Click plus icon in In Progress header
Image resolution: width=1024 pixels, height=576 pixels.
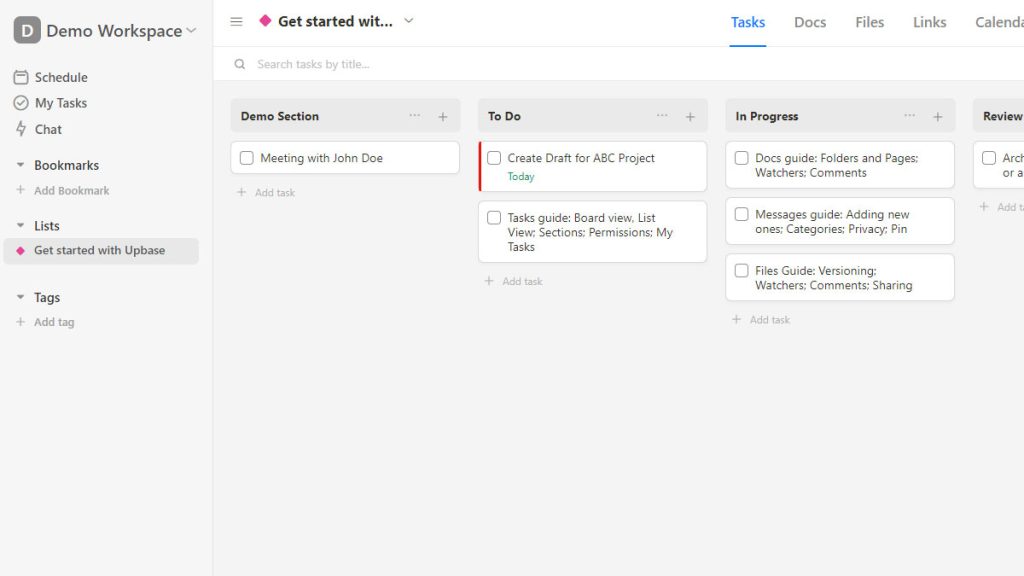(938, 117)
